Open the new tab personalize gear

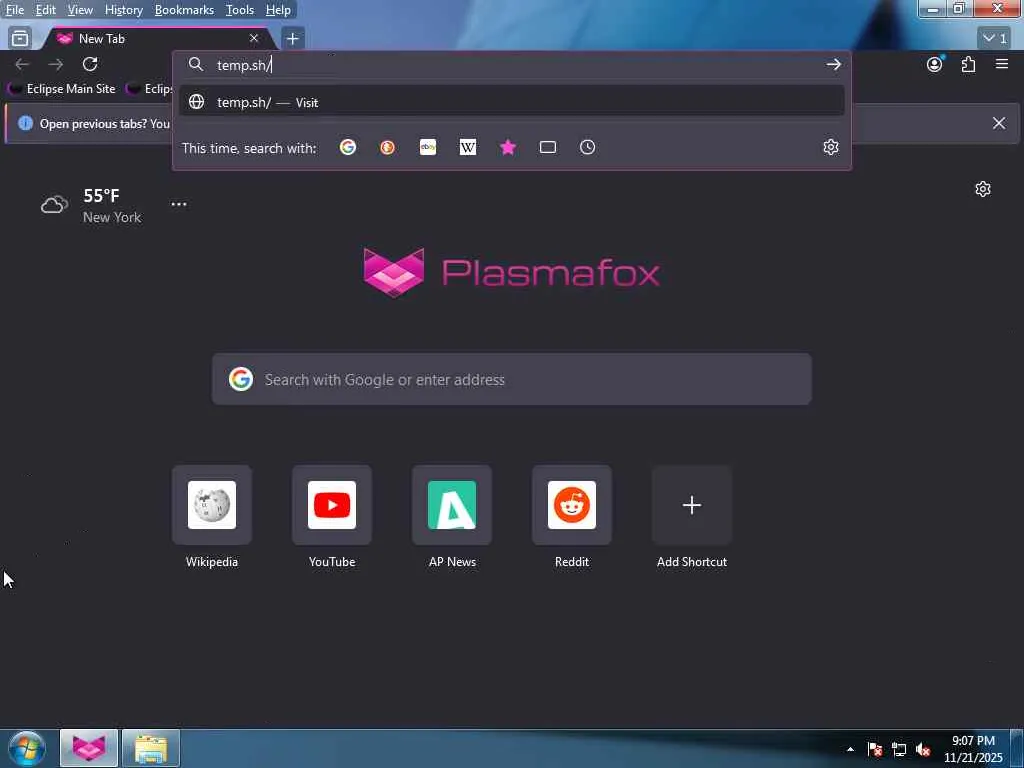(x=983, y=189)
